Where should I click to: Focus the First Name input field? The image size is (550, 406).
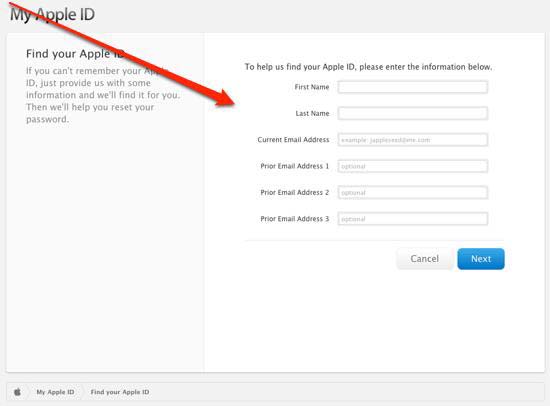pyautogui.click(x=412, y=87)
